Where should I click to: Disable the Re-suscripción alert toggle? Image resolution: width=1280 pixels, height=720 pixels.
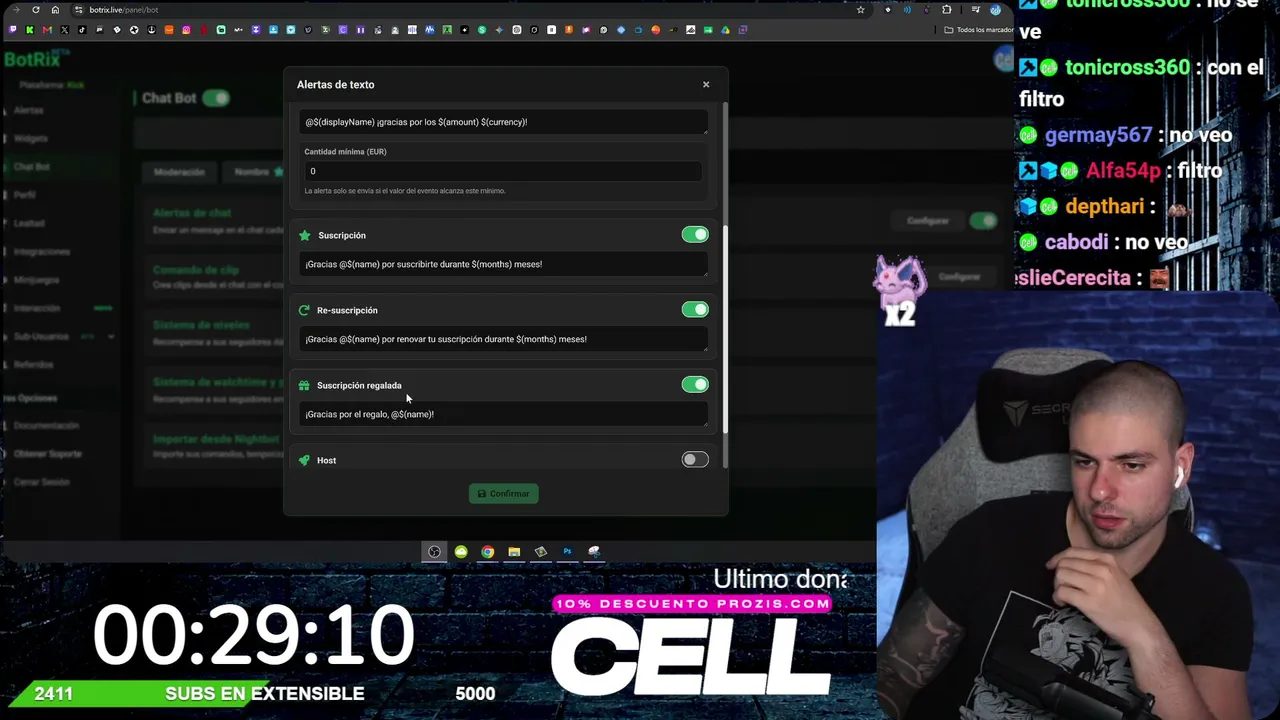695,310
